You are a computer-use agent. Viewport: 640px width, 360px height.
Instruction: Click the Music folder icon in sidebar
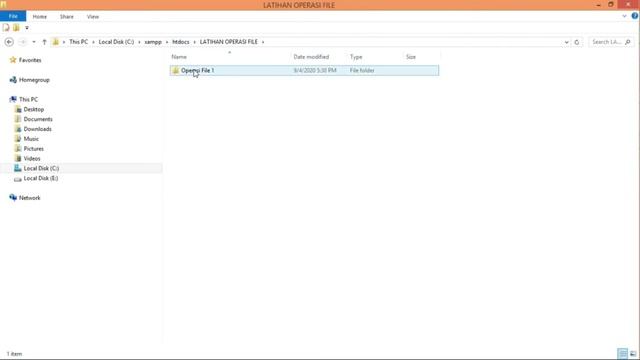(x=18, y=139)
